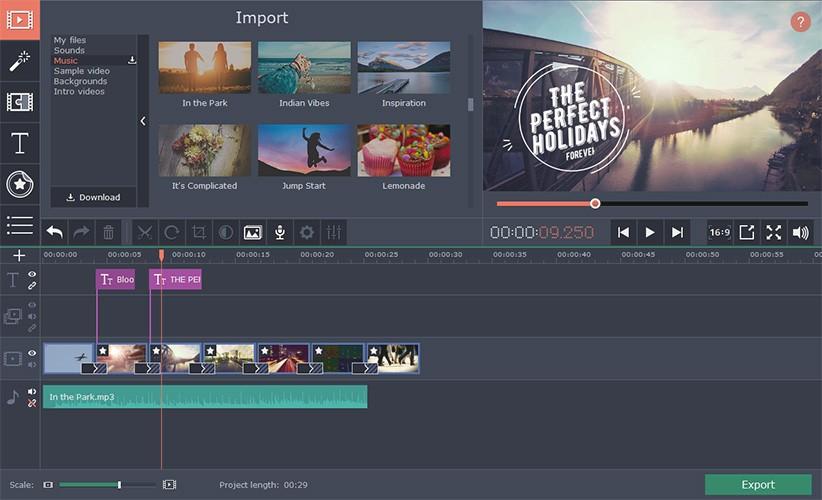The image size is (822, 500).
Task: Click the timeline Scale zoom slider
Action: coord(119,485)
